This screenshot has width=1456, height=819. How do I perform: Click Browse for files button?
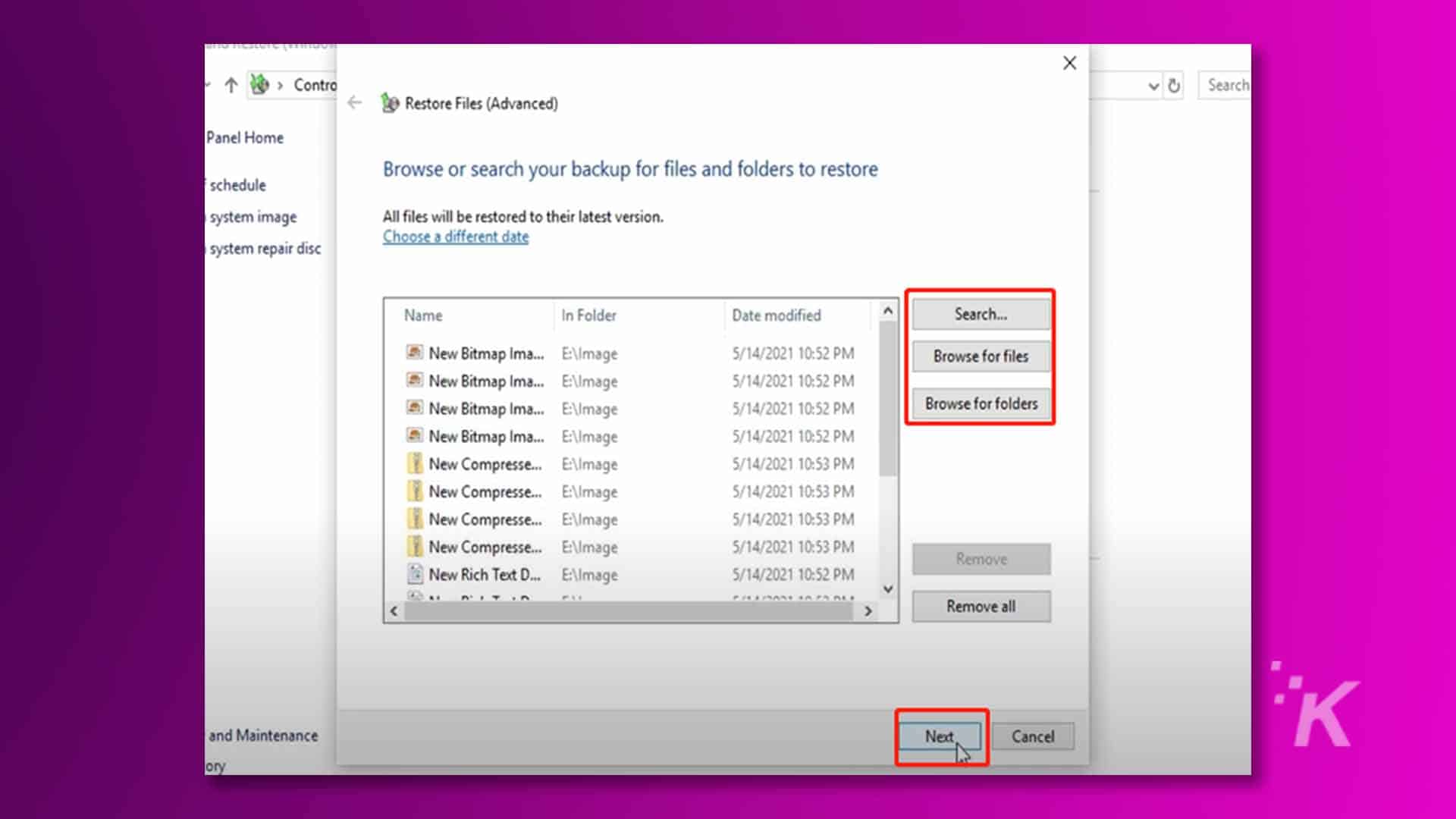[x=981, y=356]
